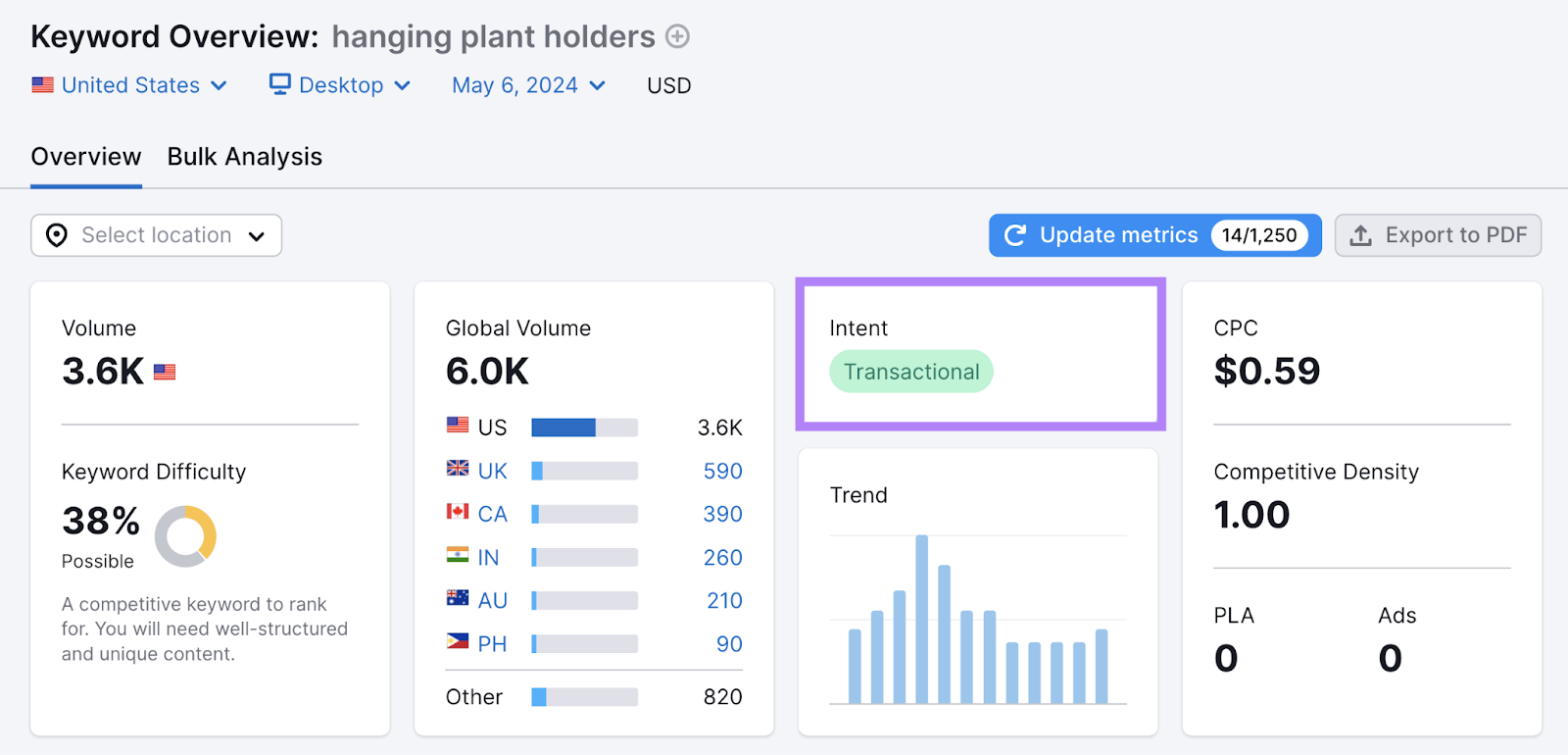Click the Transactional intent badge
The image size is (1568, 755).
[910, 372]
